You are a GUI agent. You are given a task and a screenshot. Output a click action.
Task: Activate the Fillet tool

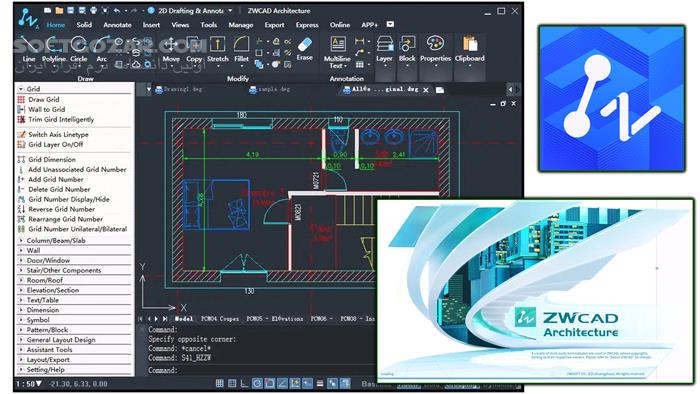pos(242,50)
